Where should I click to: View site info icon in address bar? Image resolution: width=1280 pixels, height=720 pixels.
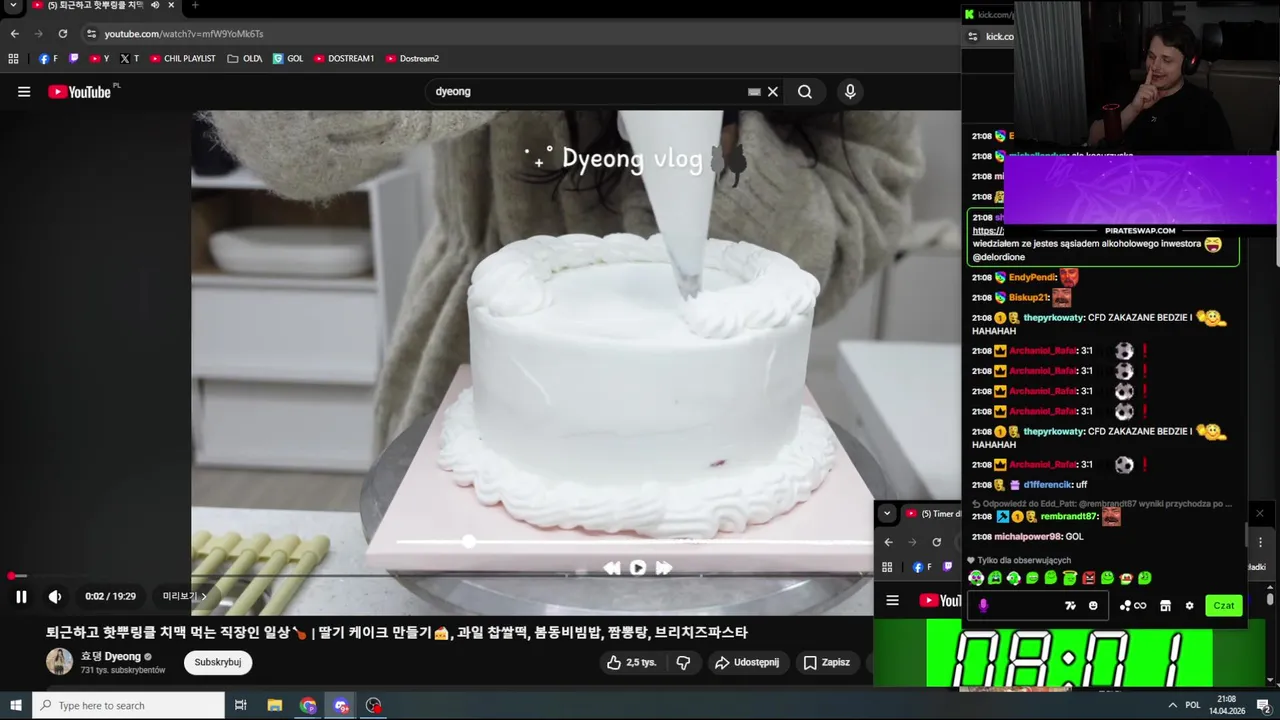click(91, 34)
